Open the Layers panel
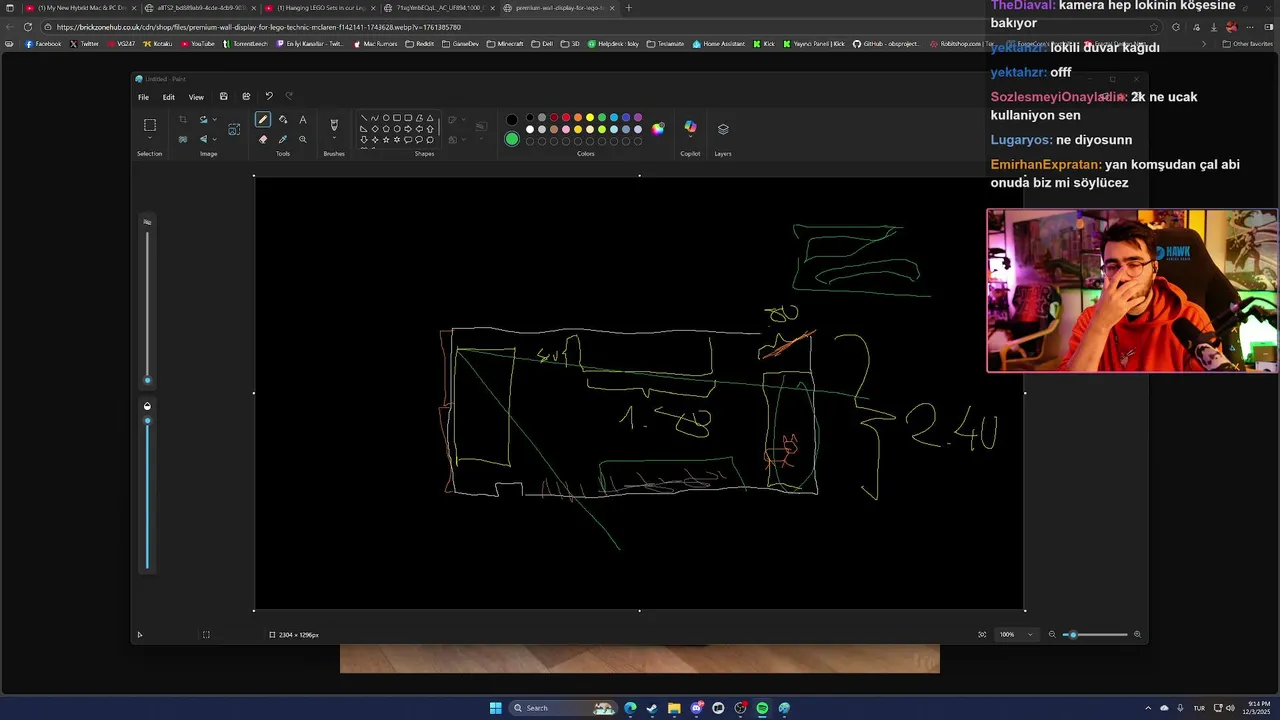The width and height of the screenshot is (1280, 720). [x=723, y=129]
